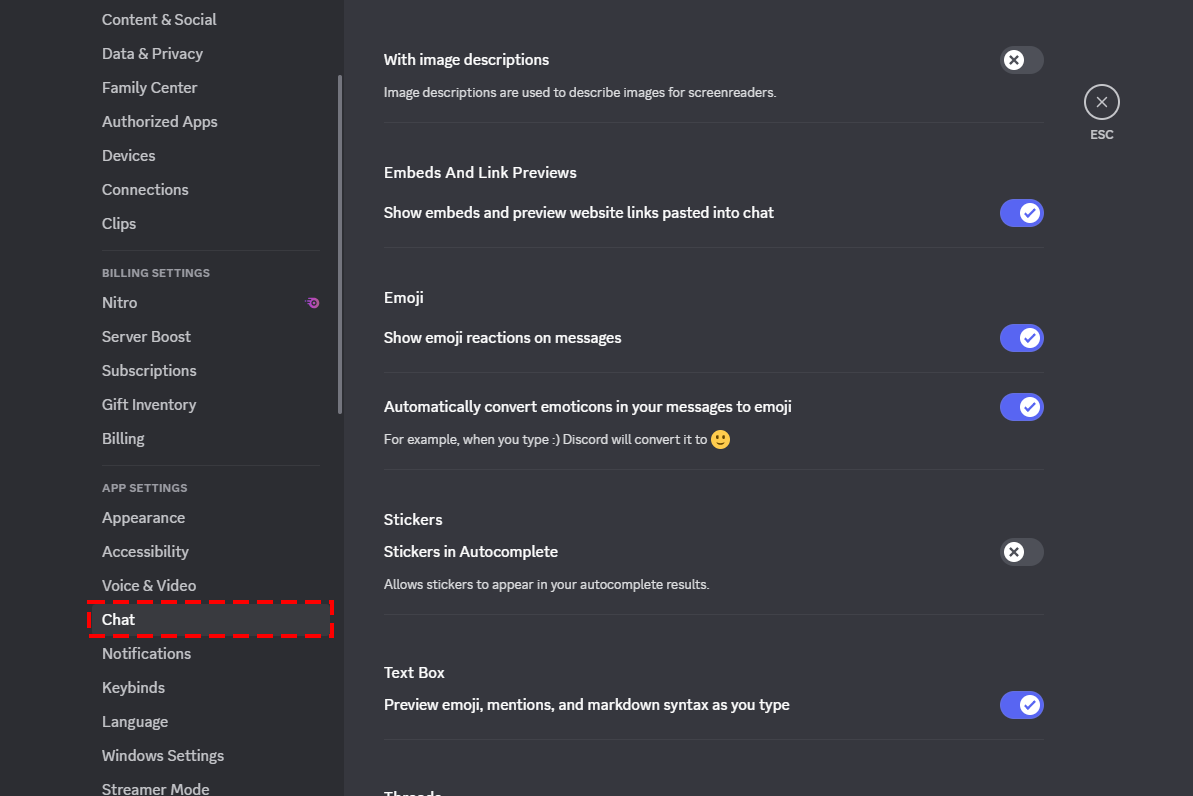This screenshot has height=796, width=1193.
Task: Disable automatic emoticon to emoji conversion
Action: pyautogui.click(x=1021, y=407)
